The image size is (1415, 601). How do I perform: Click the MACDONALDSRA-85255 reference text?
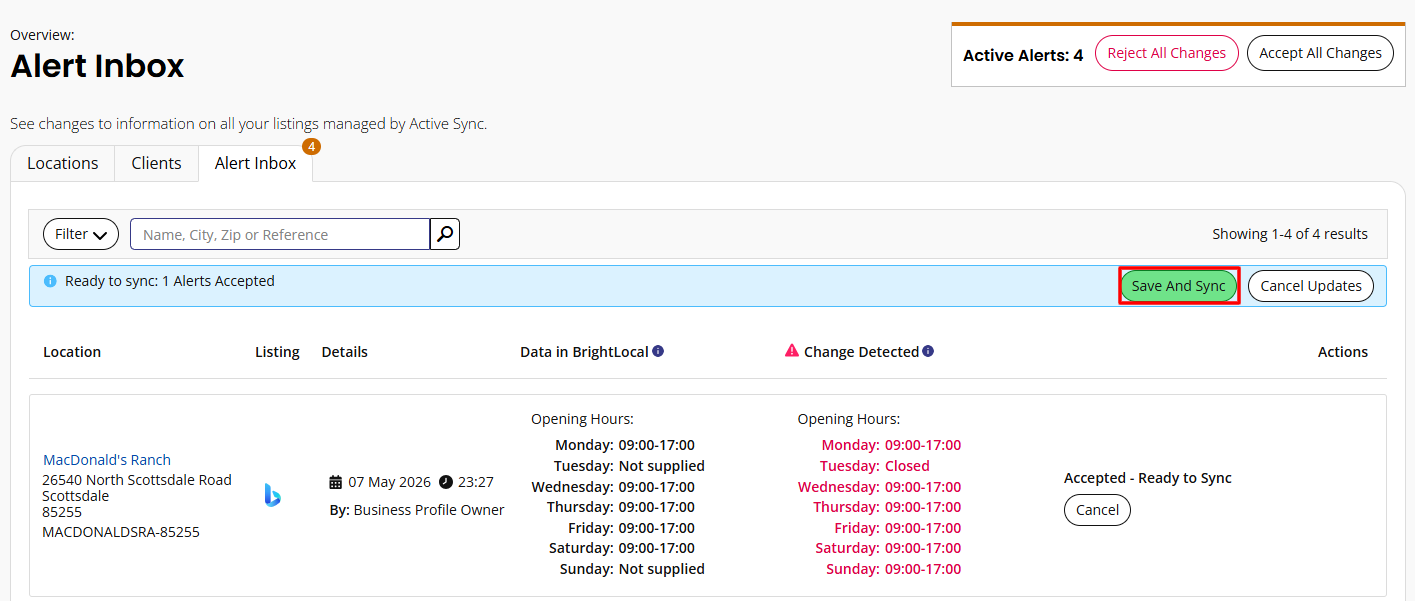point(121,532)
